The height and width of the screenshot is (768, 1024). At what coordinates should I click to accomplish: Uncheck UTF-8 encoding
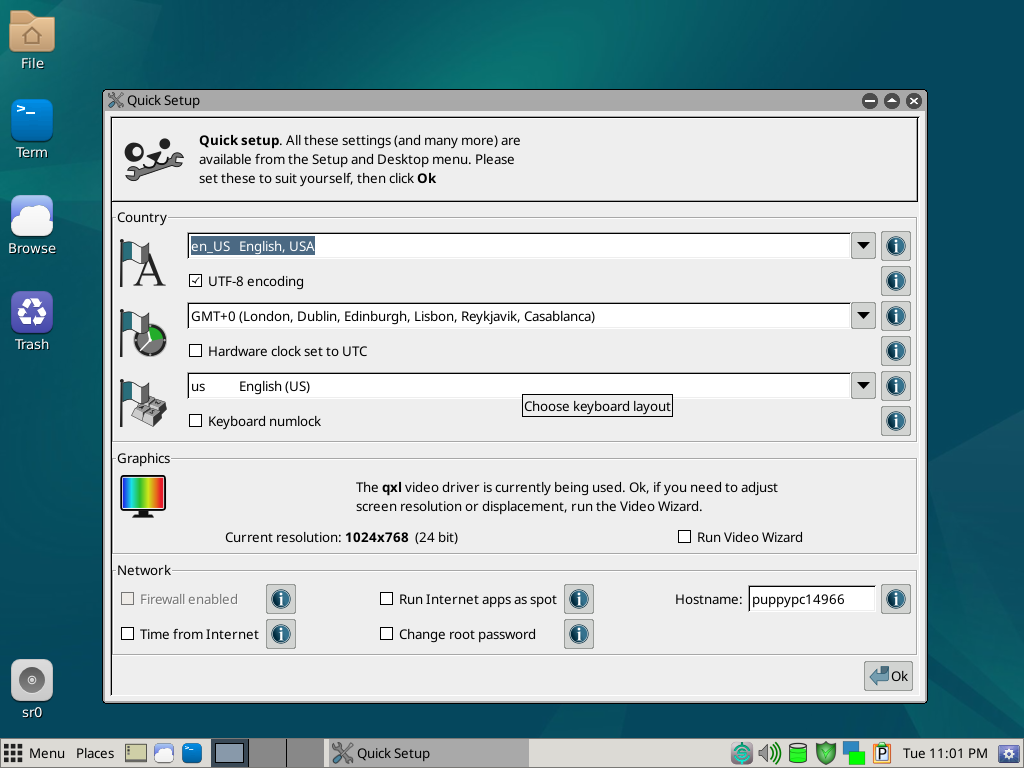(195, 281)
